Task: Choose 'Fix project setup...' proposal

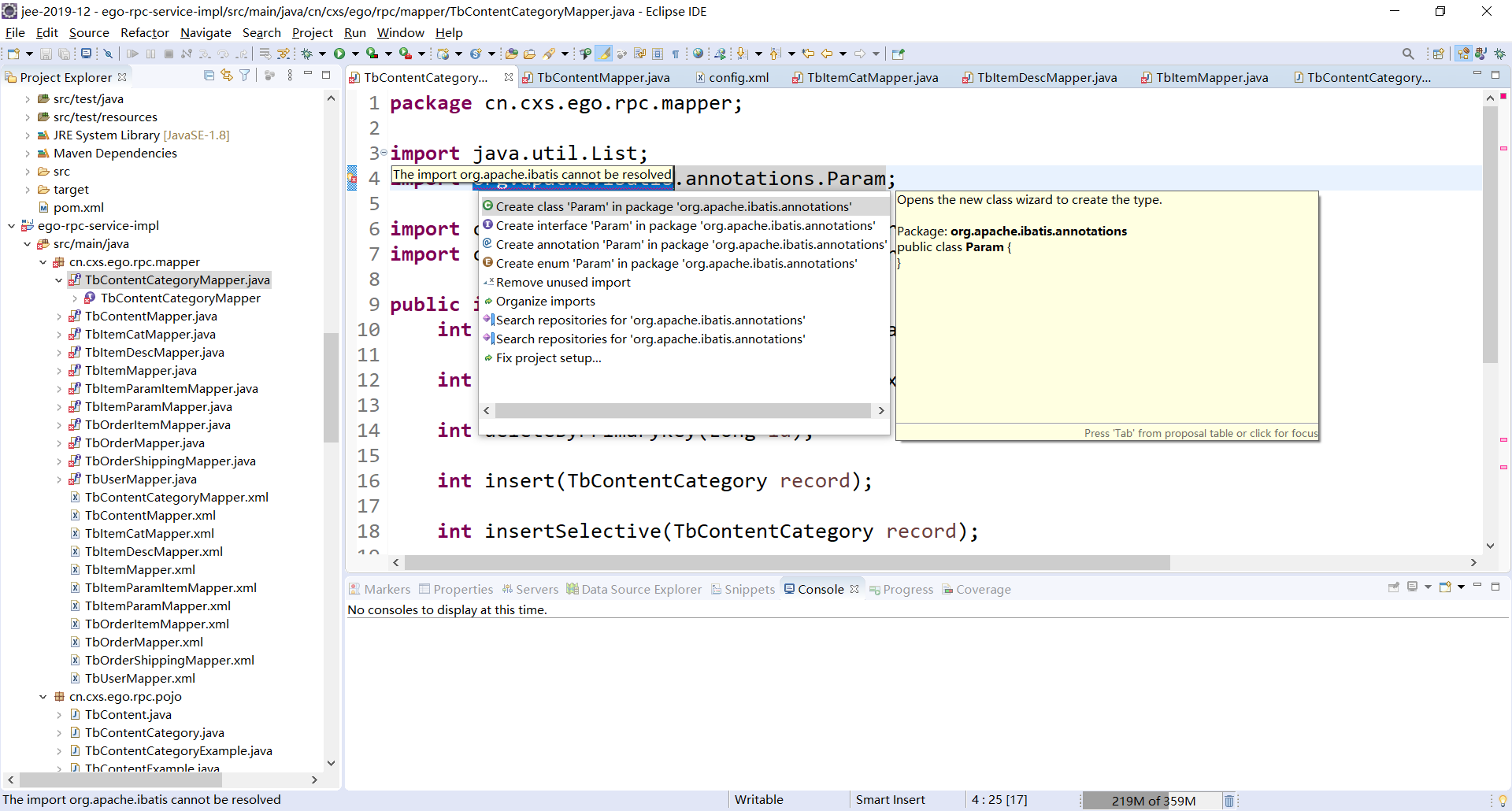Action: click(x=549, y=357)
